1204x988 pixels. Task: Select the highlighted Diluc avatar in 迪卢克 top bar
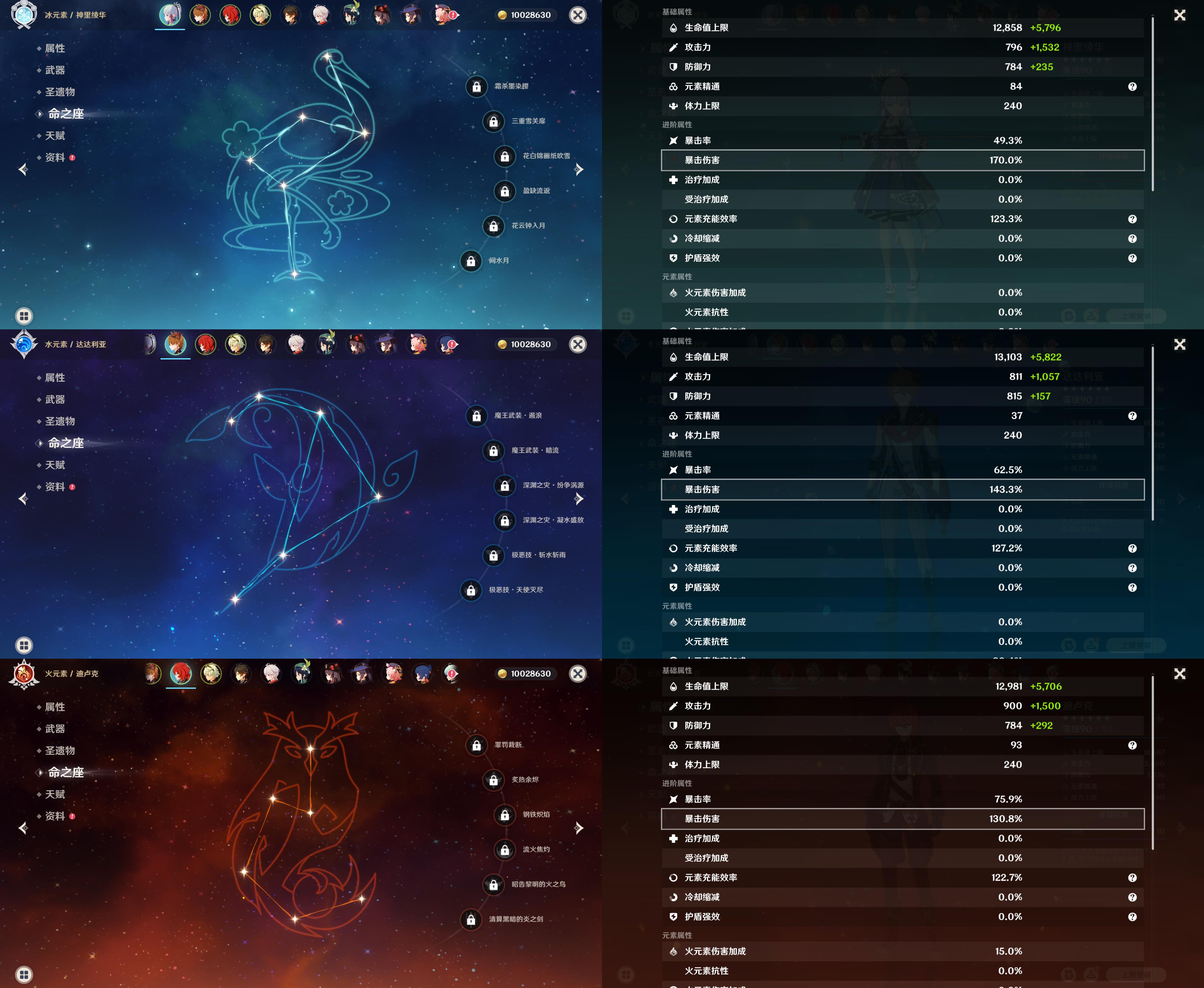[181, 673]
